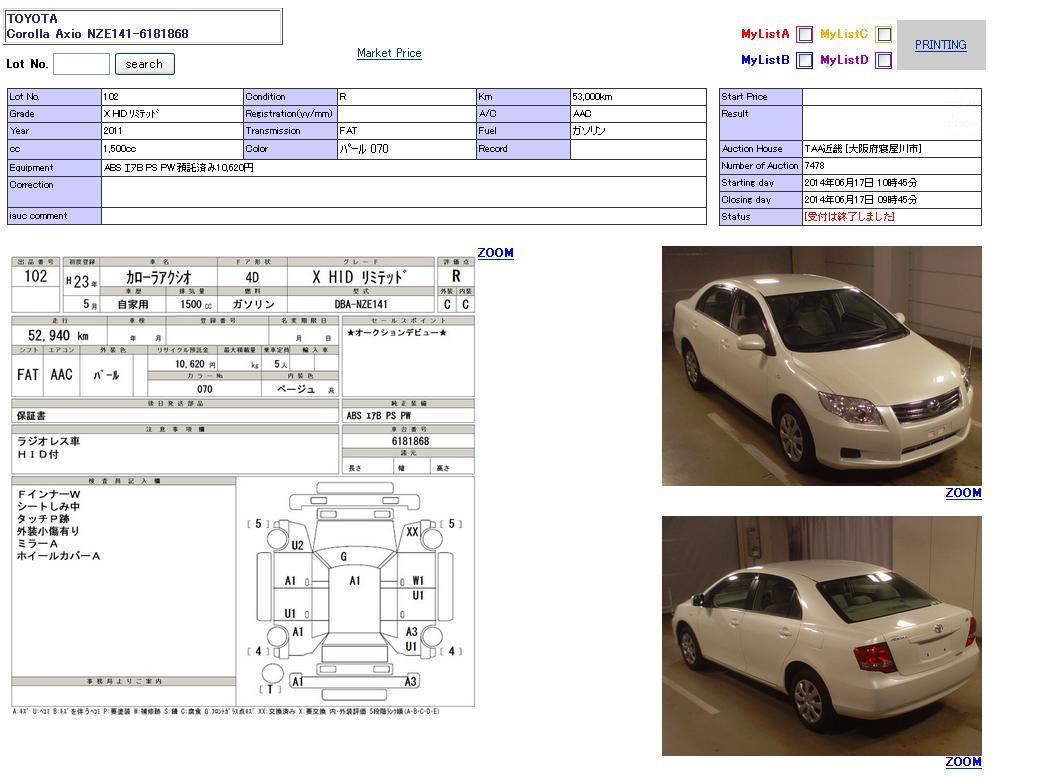
Task: Open the Market Price link
Action: (x=389, y=53)
